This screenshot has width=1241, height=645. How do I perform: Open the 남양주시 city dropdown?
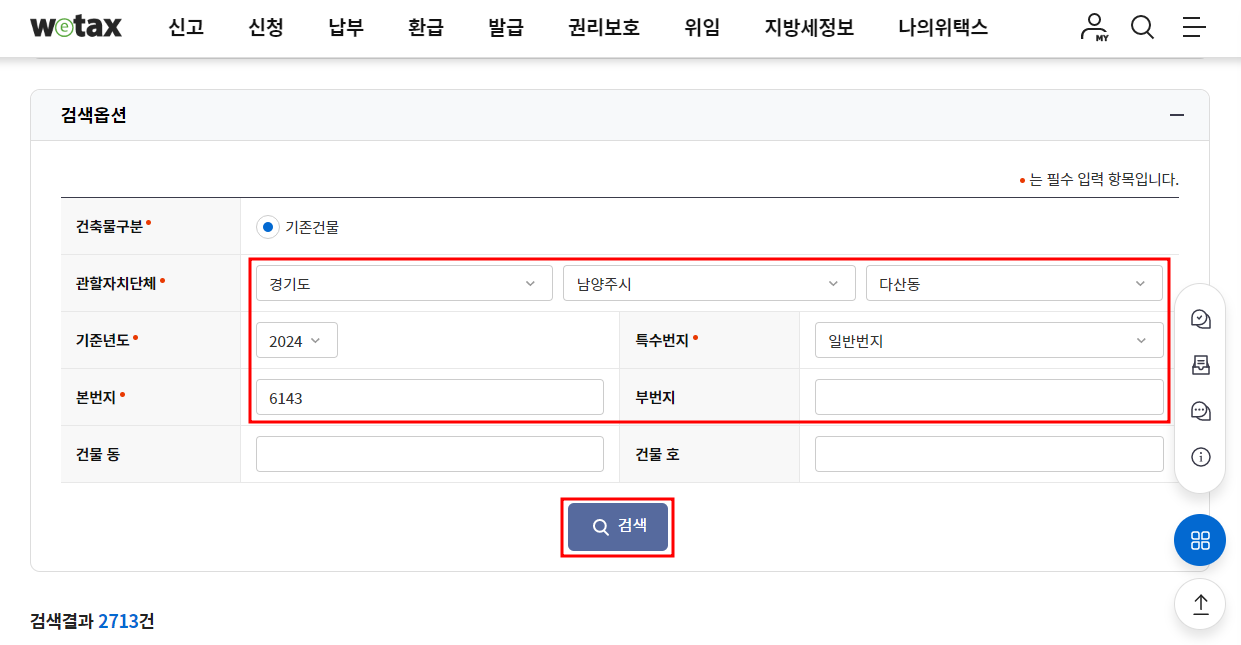click(709, 283)
